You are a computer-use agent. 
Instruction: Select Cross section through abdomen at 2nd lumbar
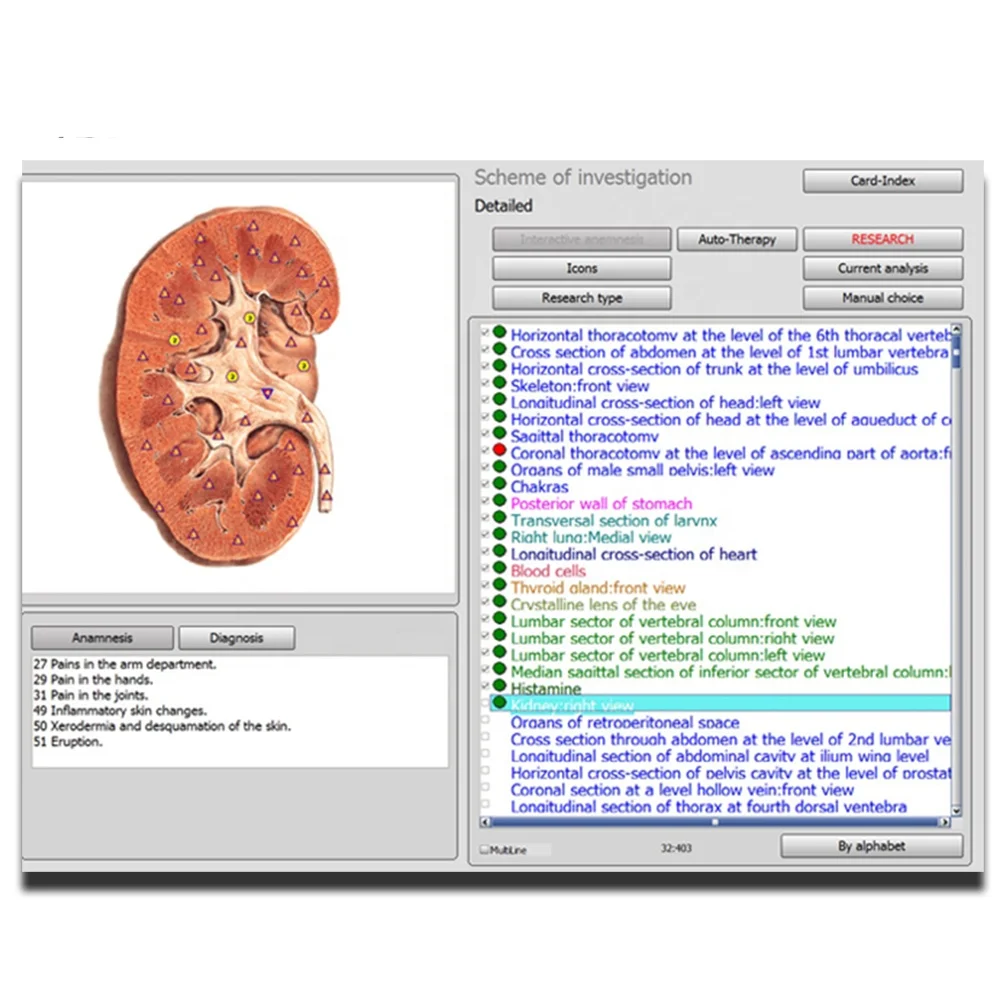[730, 739]
